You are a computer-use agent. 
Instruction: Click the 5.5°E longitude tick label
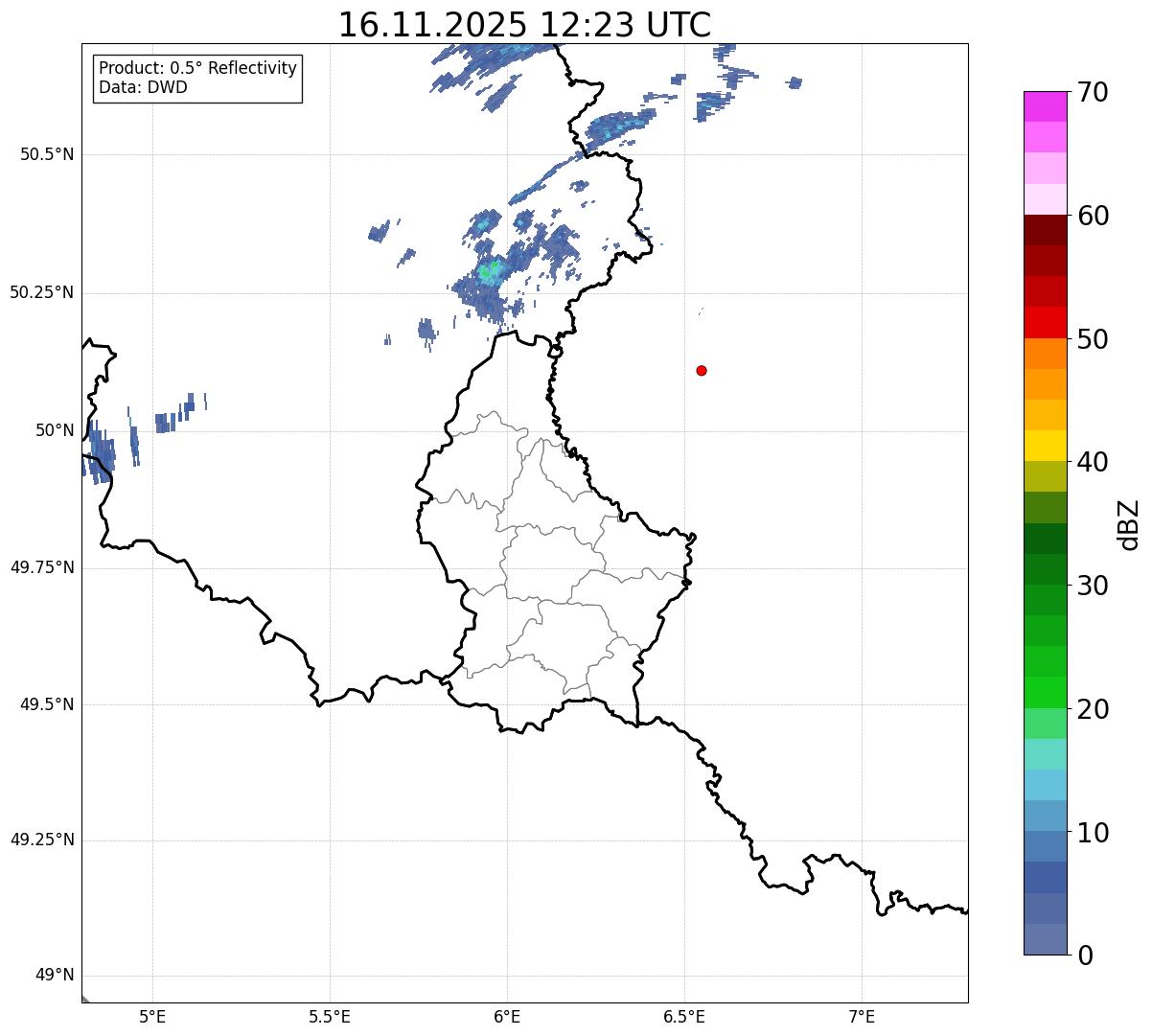click(330, 1016)
